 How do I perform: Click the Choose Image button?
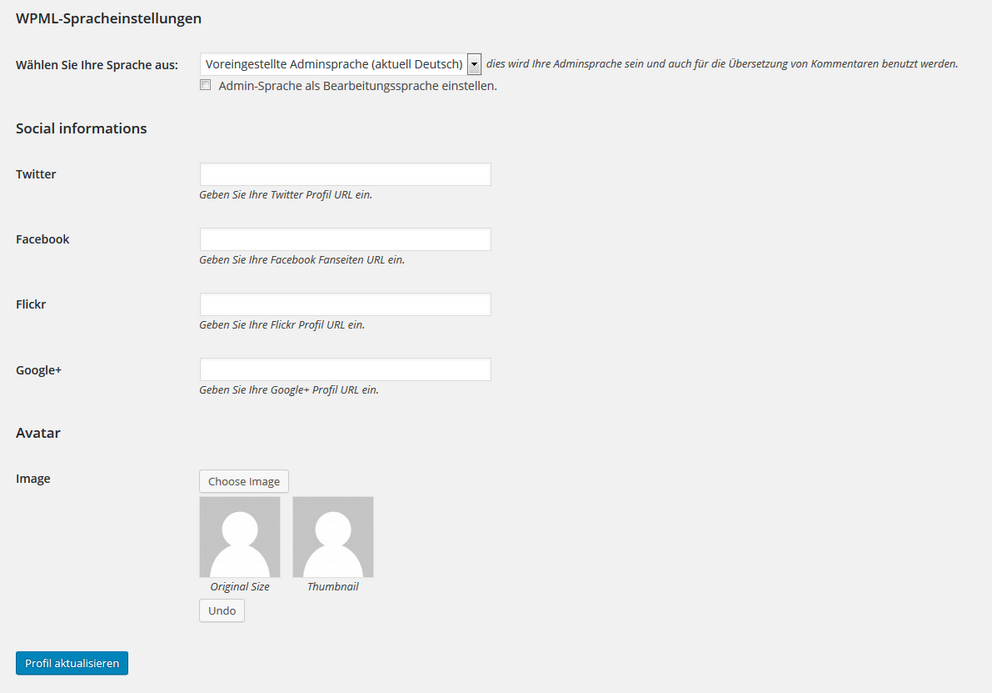(244, 481)
